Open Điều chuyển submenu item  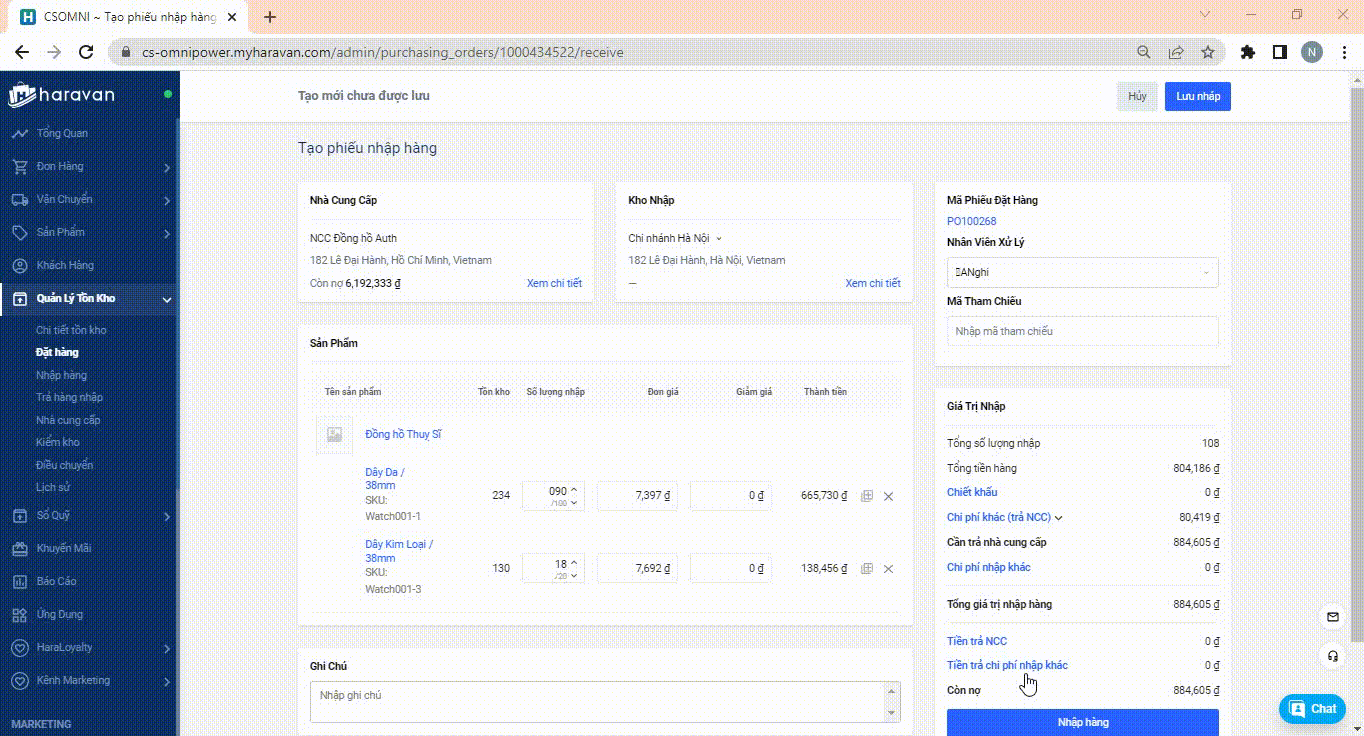tap(64, 465)
